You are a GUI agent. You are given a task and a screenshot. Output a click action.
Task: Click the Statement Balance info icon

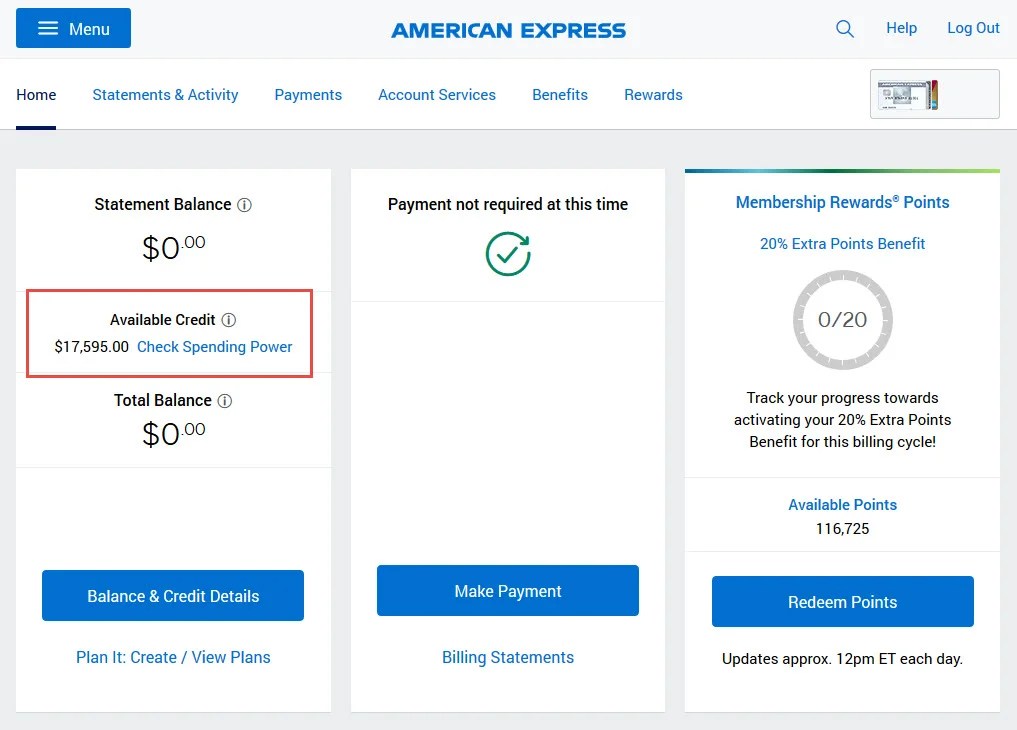[x=245, y=205]
